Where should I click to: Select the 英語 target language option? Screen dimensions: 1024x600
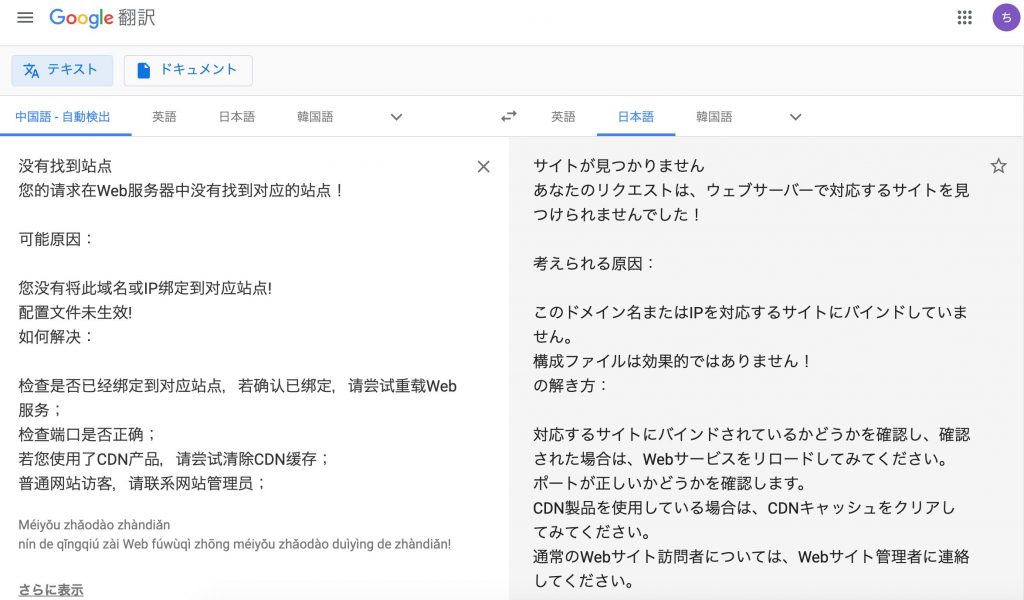(x=564, y=116)
